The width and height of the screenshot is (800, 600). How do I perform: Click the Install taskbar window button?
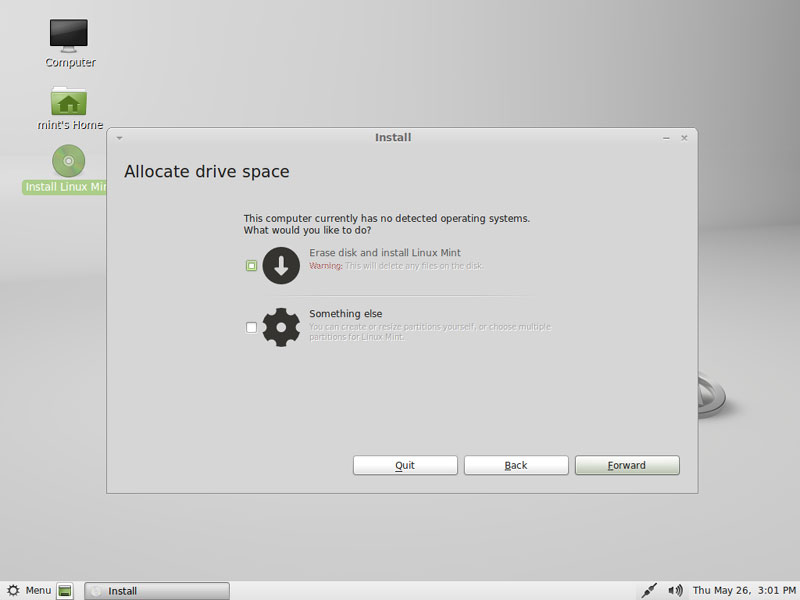[x=157, y=591]
